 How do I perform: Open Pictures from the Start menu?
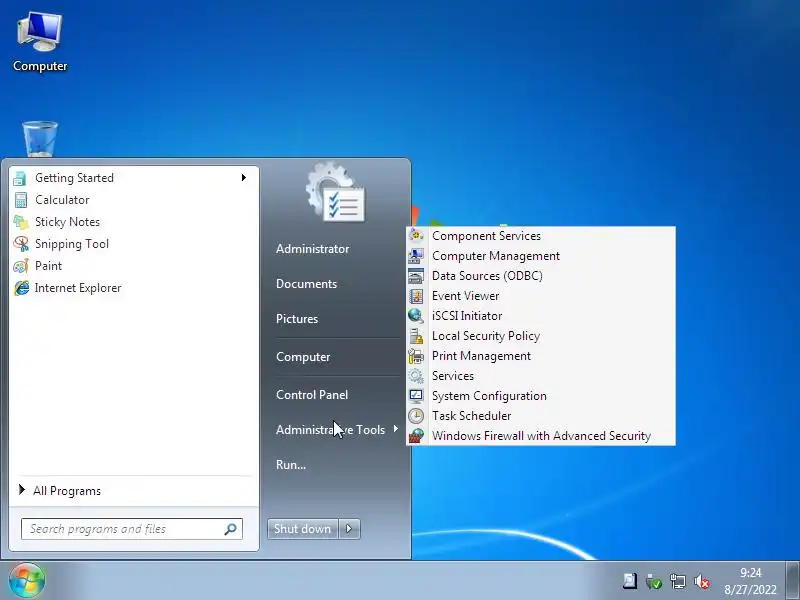pos(297,319)
